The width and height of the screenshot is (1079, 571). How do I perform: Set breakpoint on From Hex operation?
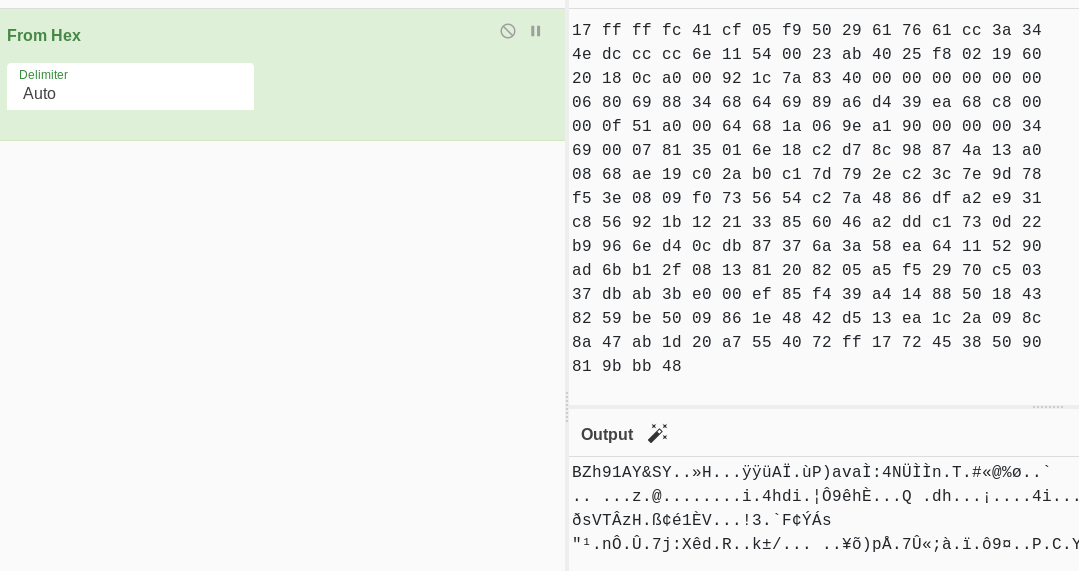pyautogui.click(x=536, y=31)
